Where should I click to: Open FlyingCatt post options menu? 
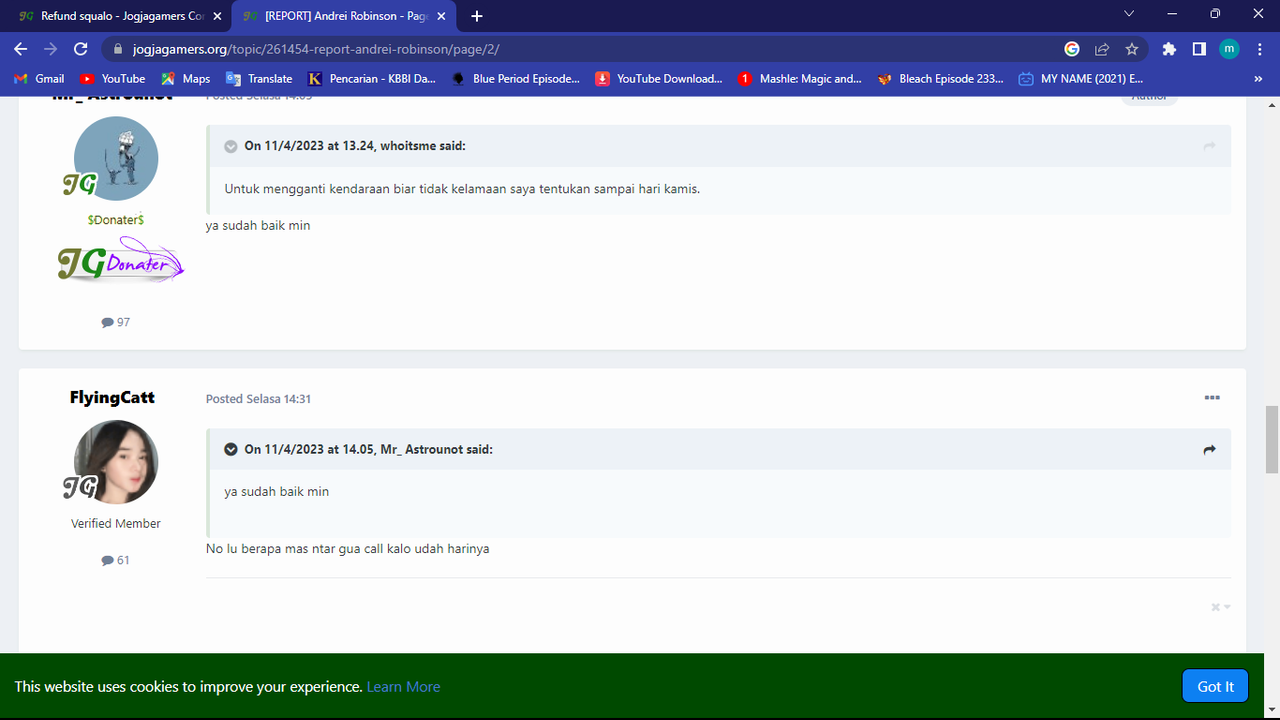click(x=1212, y=398)
